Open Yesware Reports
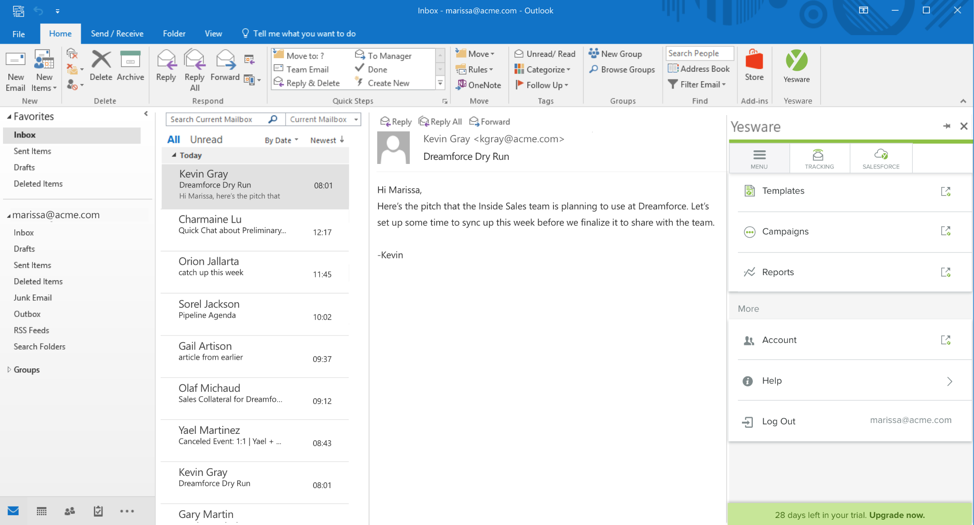974x525 pixels. 849,272
